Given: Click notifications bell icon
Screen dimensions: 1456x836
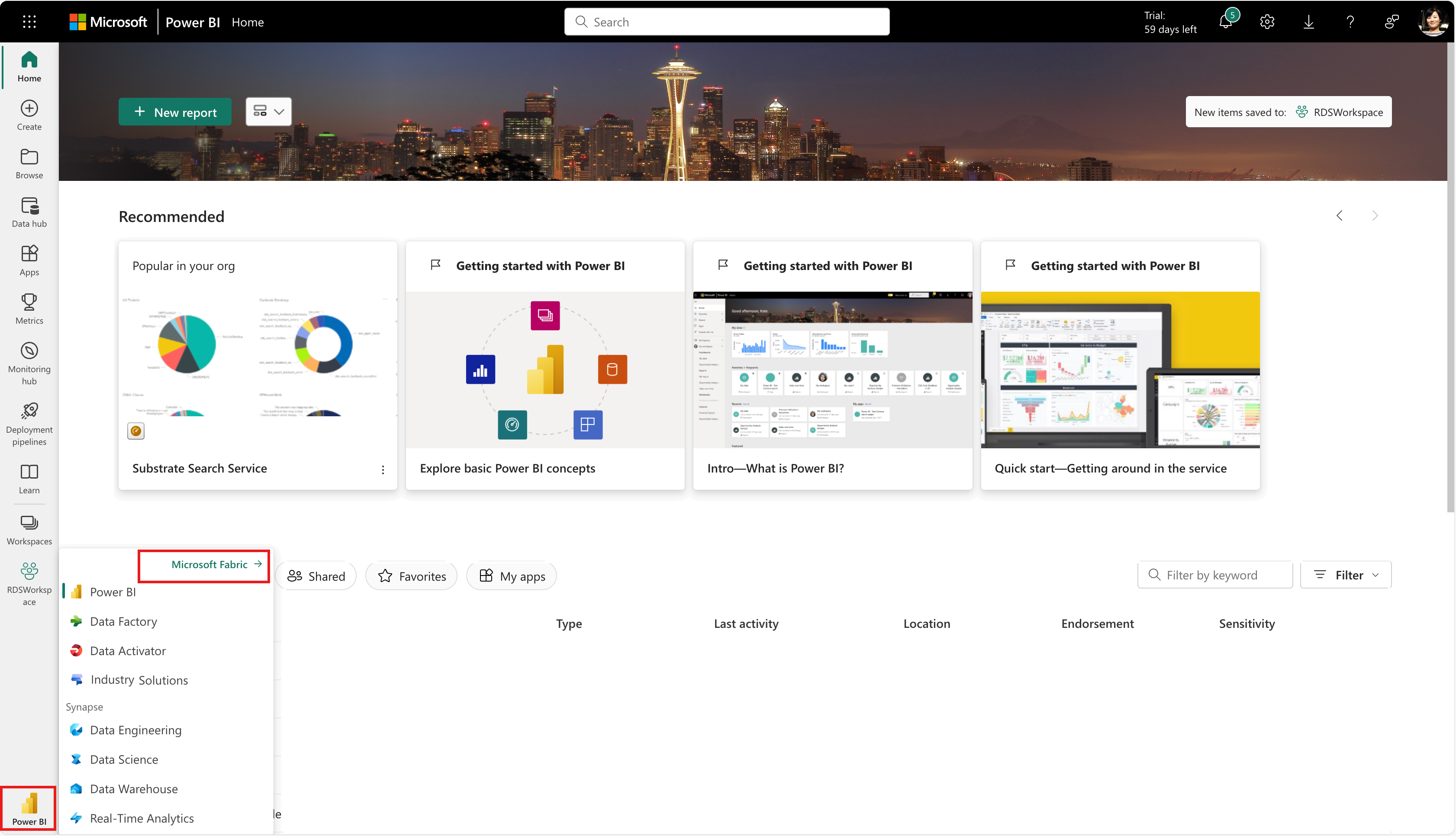Looking at the screenshot, I should click(1225, 21).
